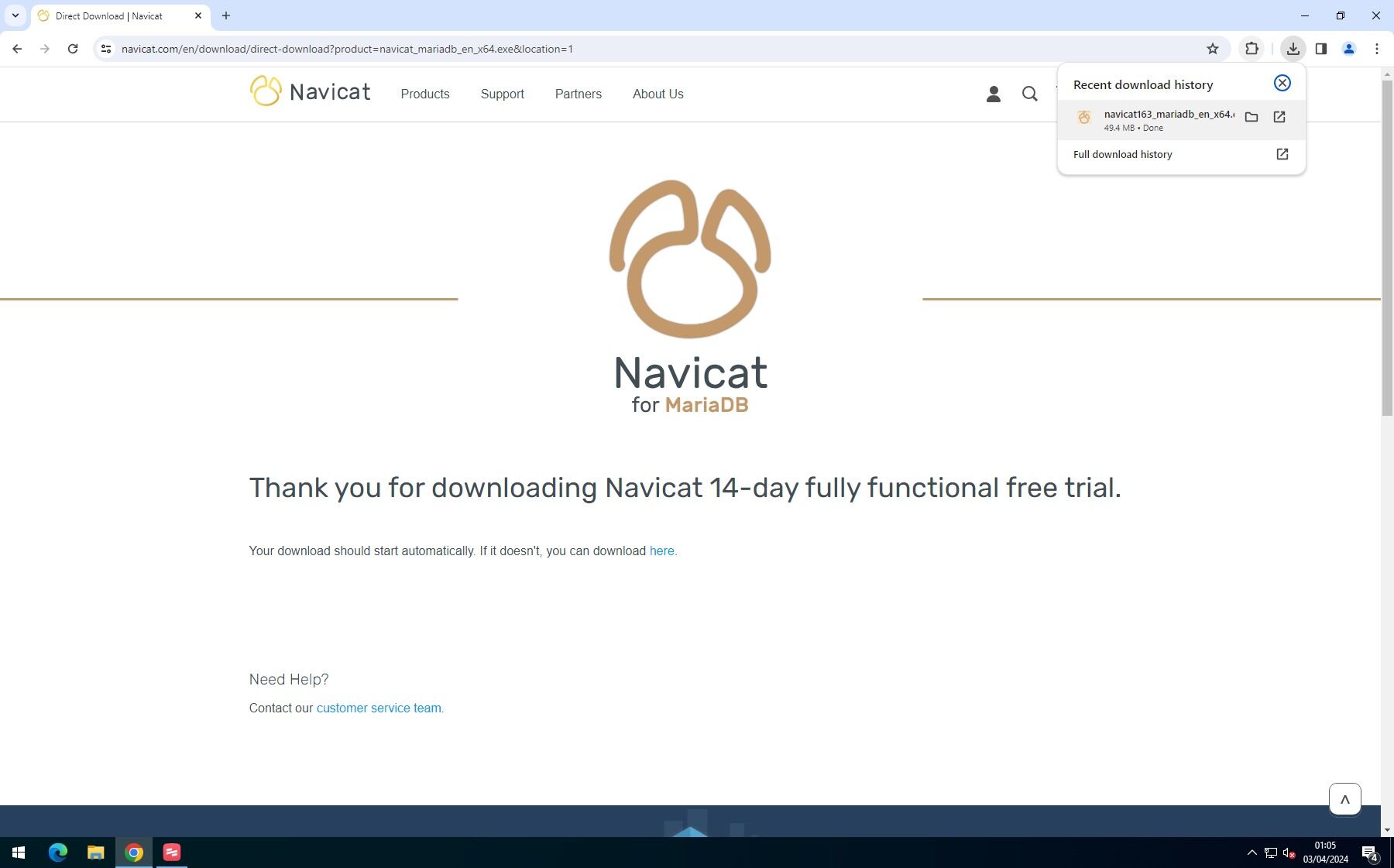The width and height of the screenshot is (1394, 868).
Task: View site information icon in address bar
Action: pos(106,49)
